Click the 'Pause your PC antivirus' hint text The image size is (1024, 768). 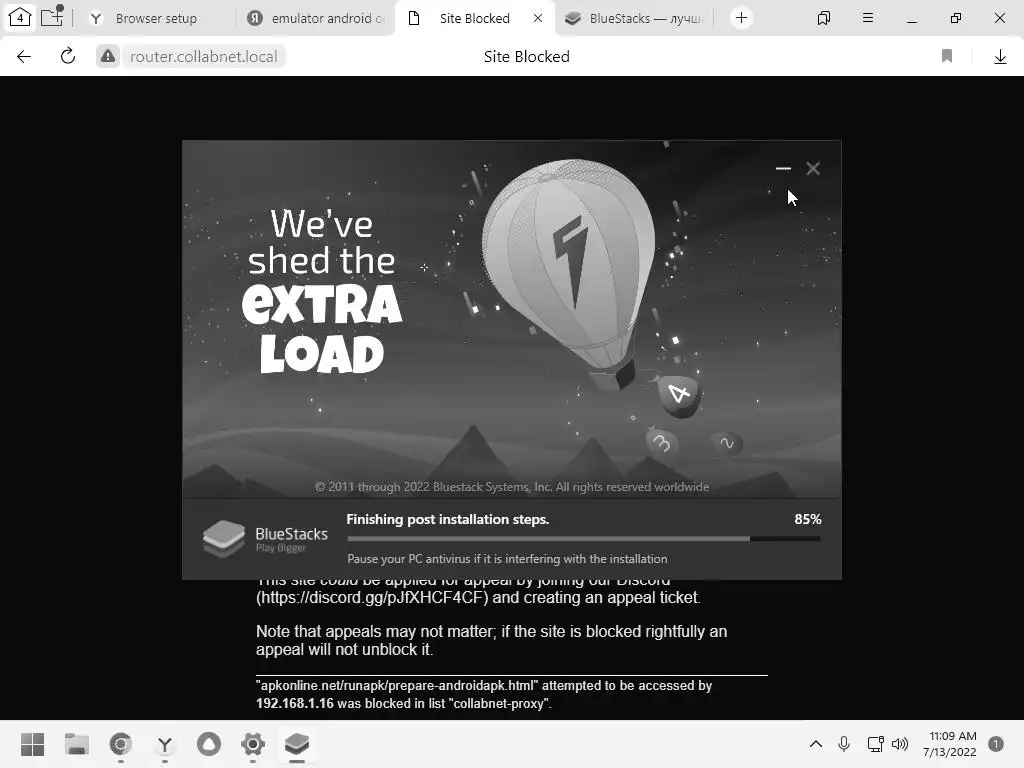point(507,559)
